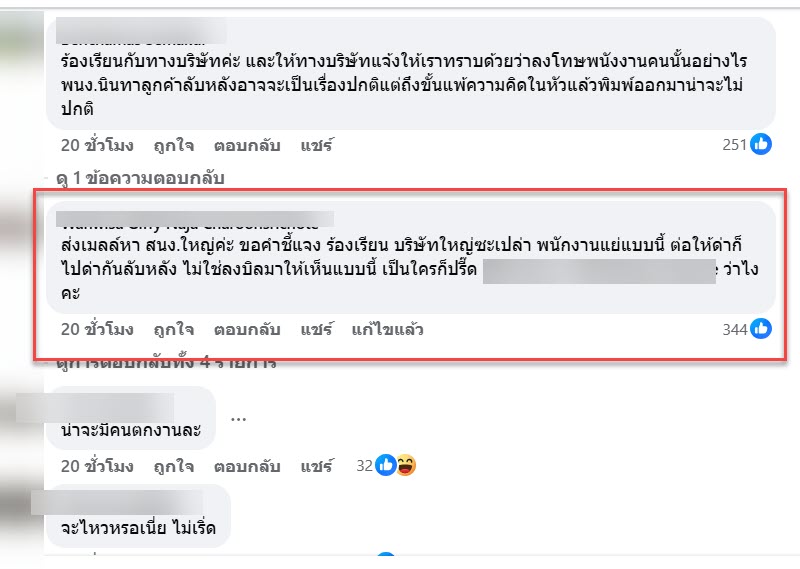The image size is (800, 569).
Task: Click ถูกใจ under the first comment
Action: [173, 145]
